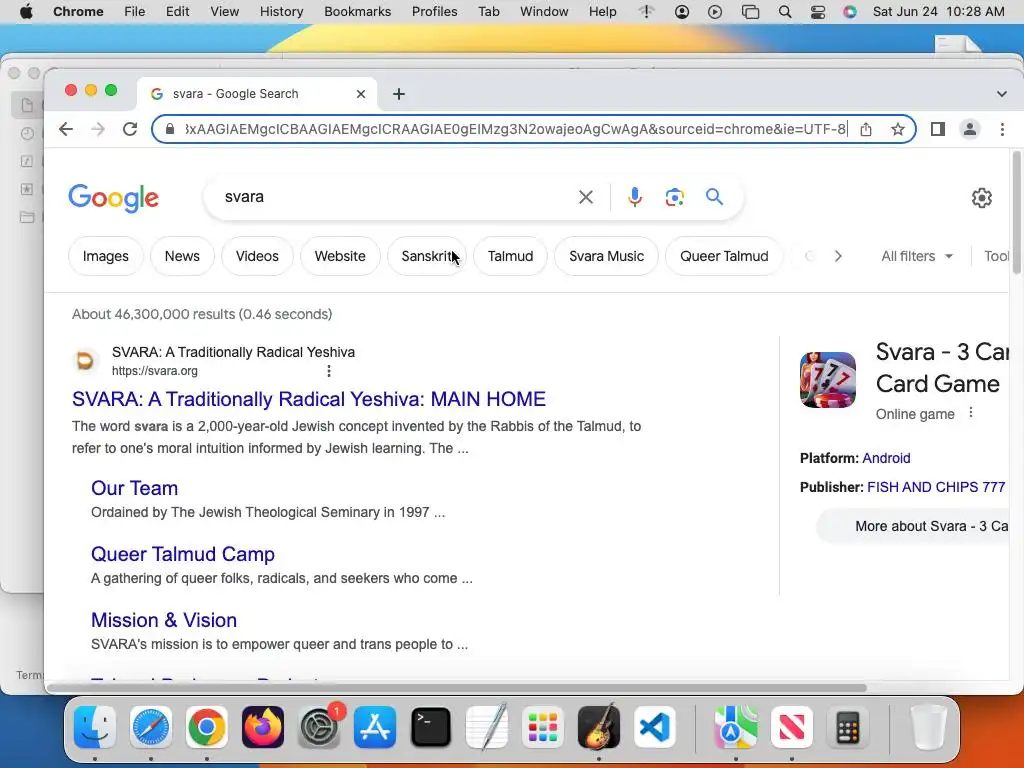Open Siri from the menu bar
Viewport: 1024px width, 768px height.
tap(850, 12)
